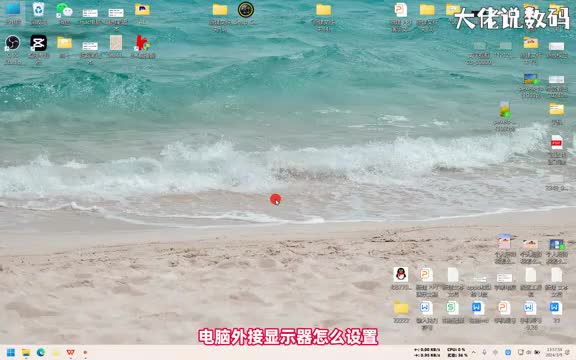
Task: Click the Windows Start button
Action: (x=11, y=353)
